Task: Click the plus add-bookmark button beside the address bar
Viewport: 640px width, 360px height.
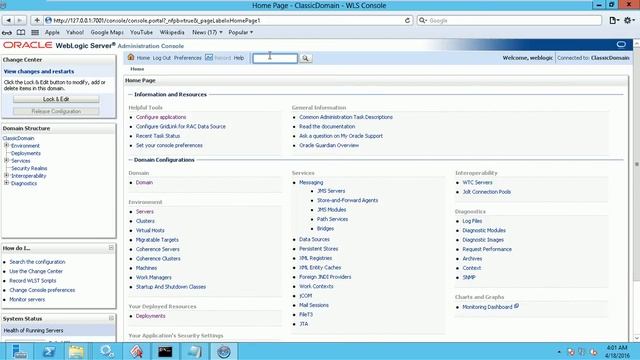Action: coord(37,20)
